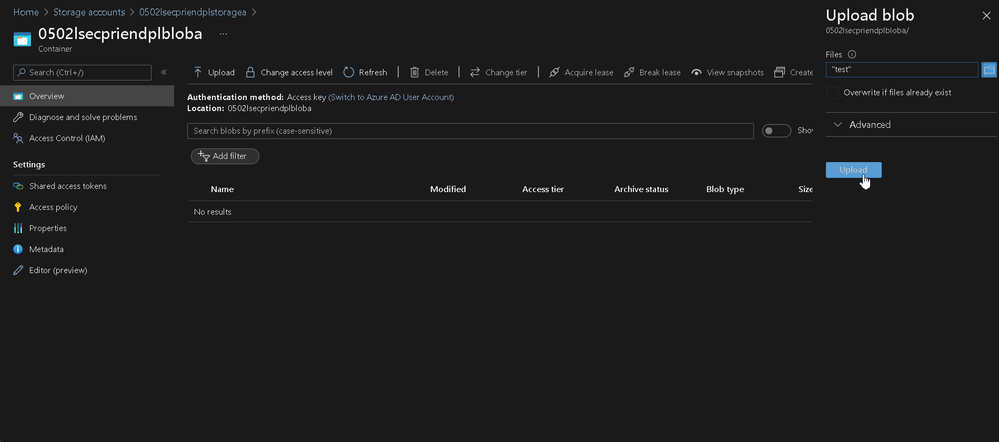Open the container ellipsis more menu

223,34
